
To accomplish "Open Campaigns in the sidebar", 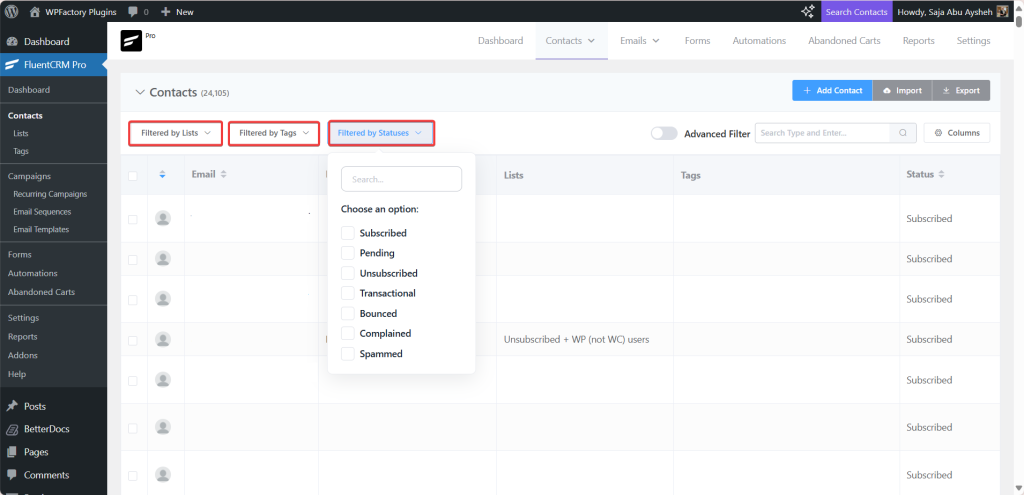I will [x=29, y=176].
